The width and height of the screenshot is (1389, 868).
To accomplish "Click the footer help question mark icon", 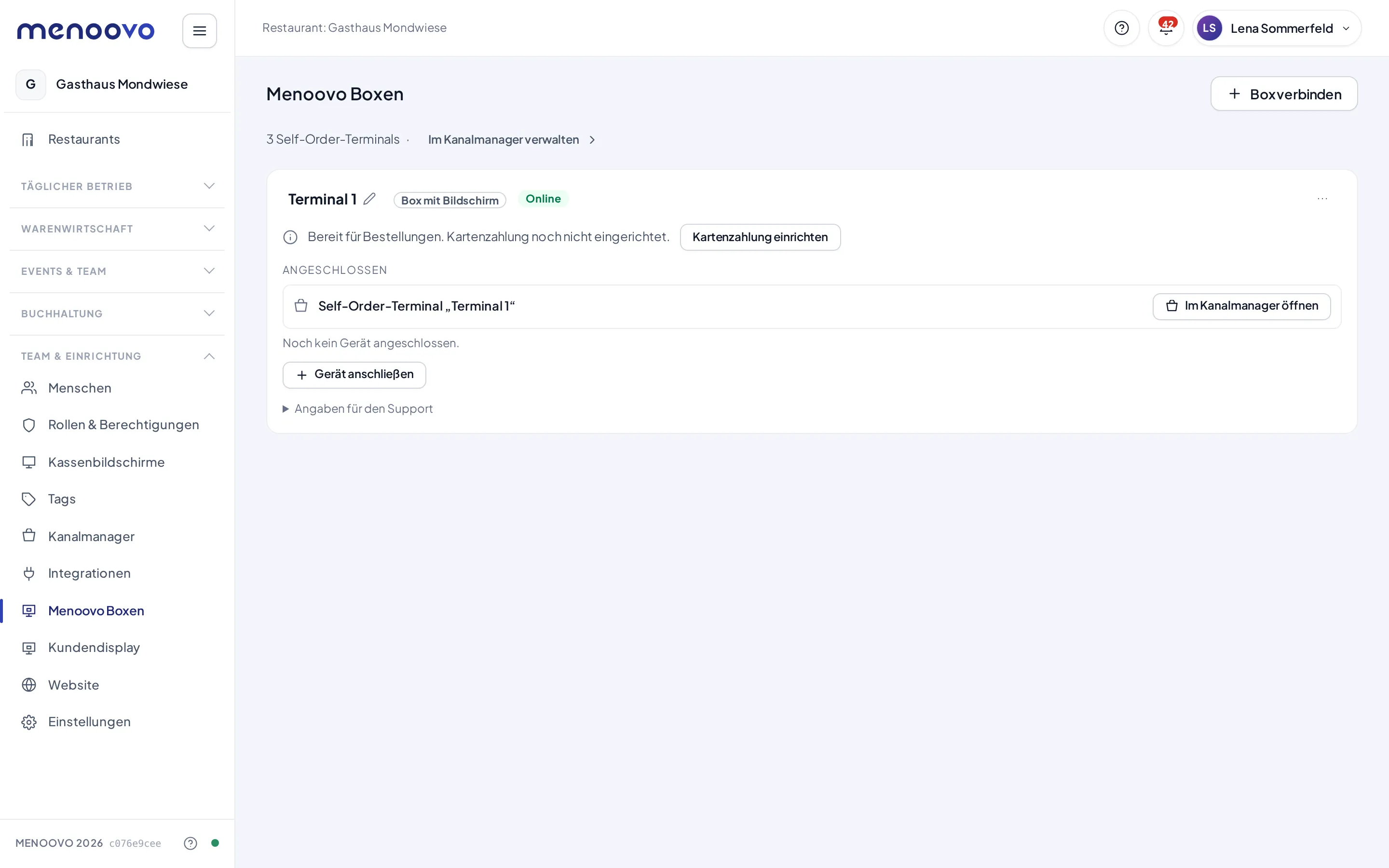I will [x=190, y=843].
